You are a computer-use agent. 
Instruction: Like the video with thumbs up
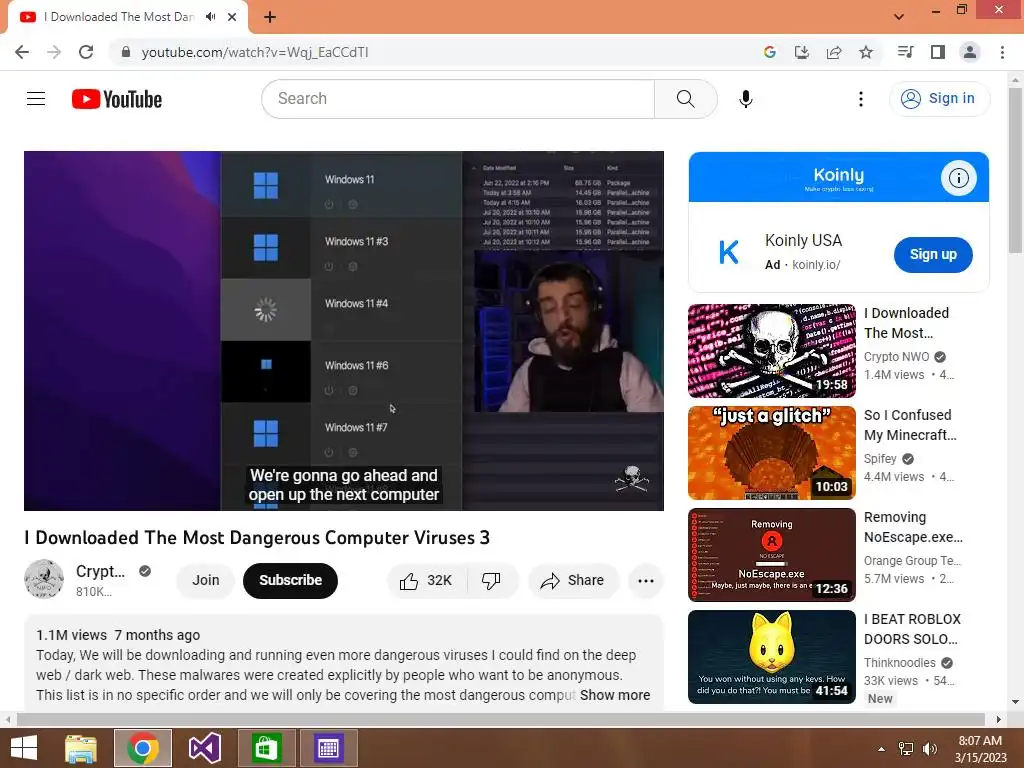click(x=426, y=581)
